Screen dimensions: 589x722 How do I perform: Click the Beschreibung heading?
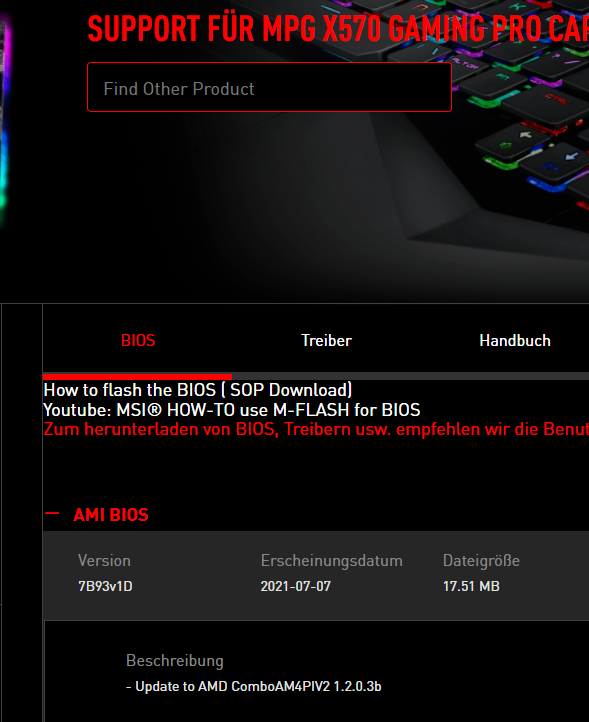click(x=175, y=660)
